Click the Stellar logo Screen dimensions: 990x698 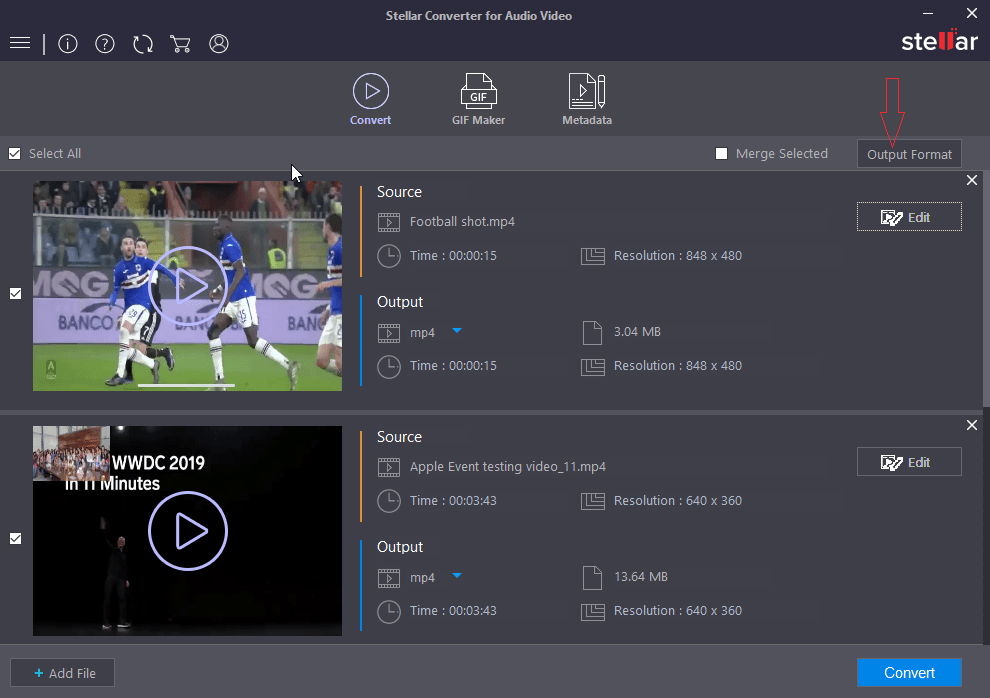click(x=939, y=41)
